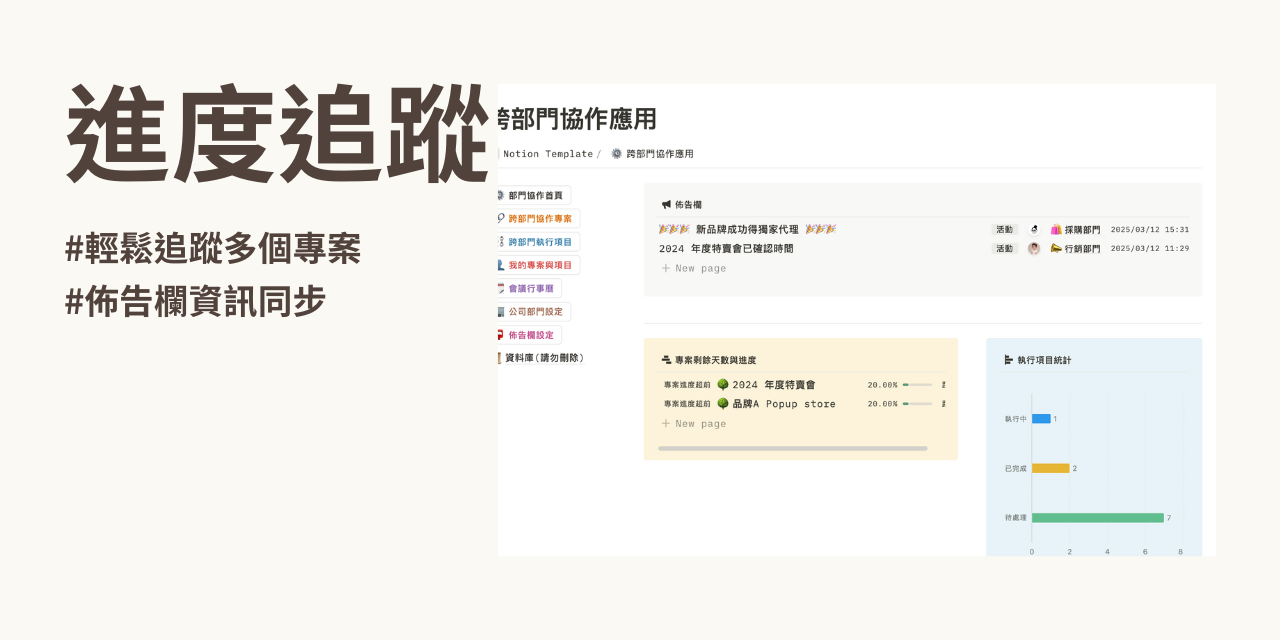
Task: Click the 活動 tag on the 新品牌 announcement
Action: pos(1005,229)
